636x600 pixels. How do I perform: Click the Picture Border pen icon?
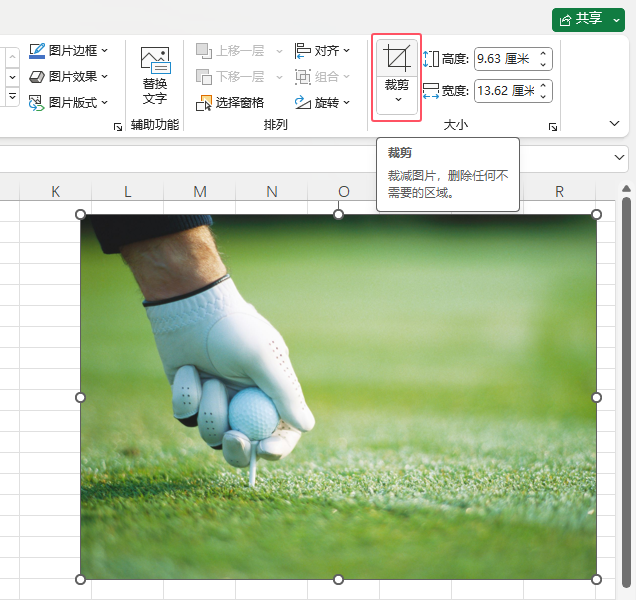point(37,51)
